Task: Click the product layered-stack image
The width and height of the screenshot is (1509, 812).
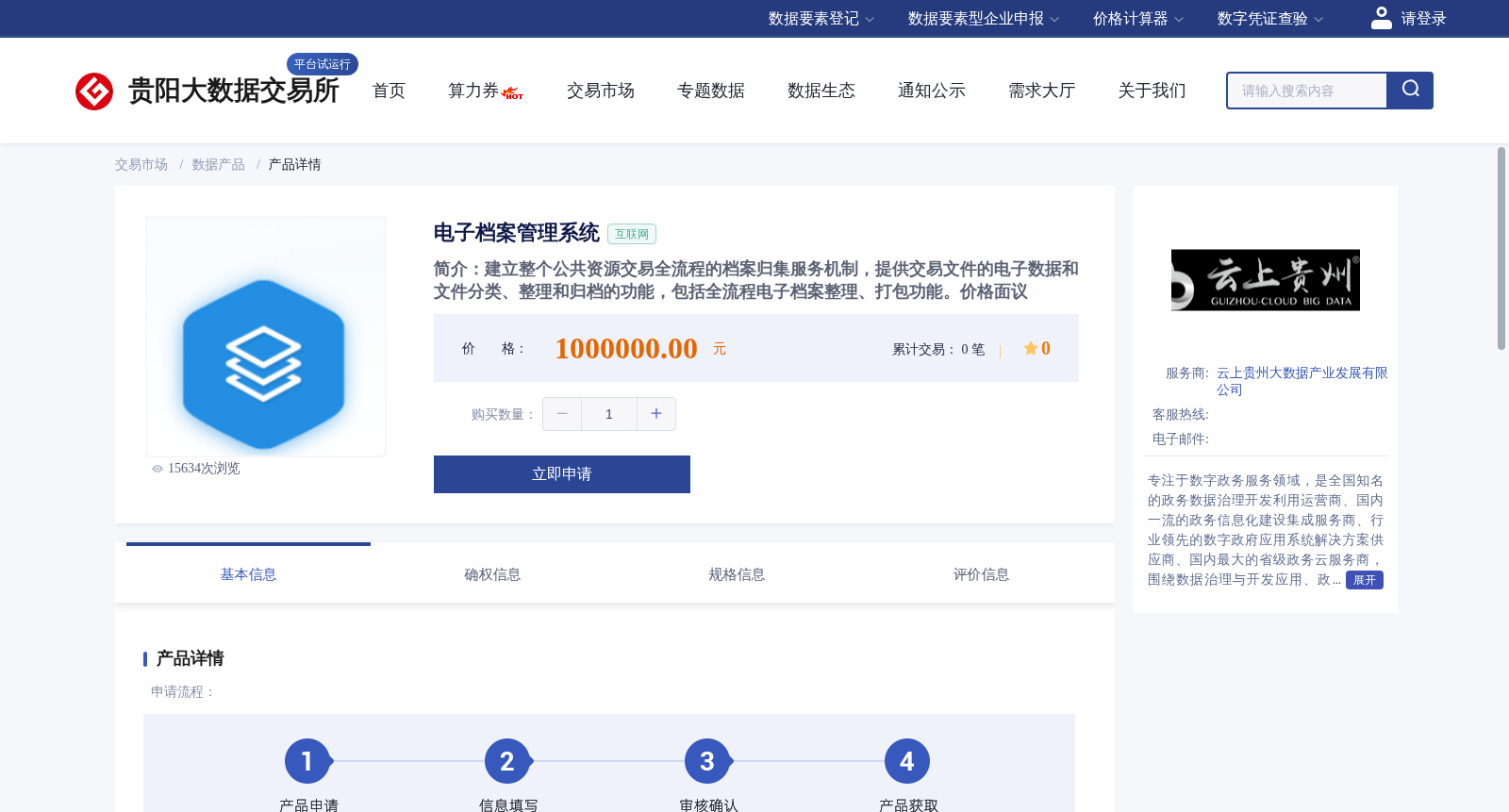Action: point(266,337)
